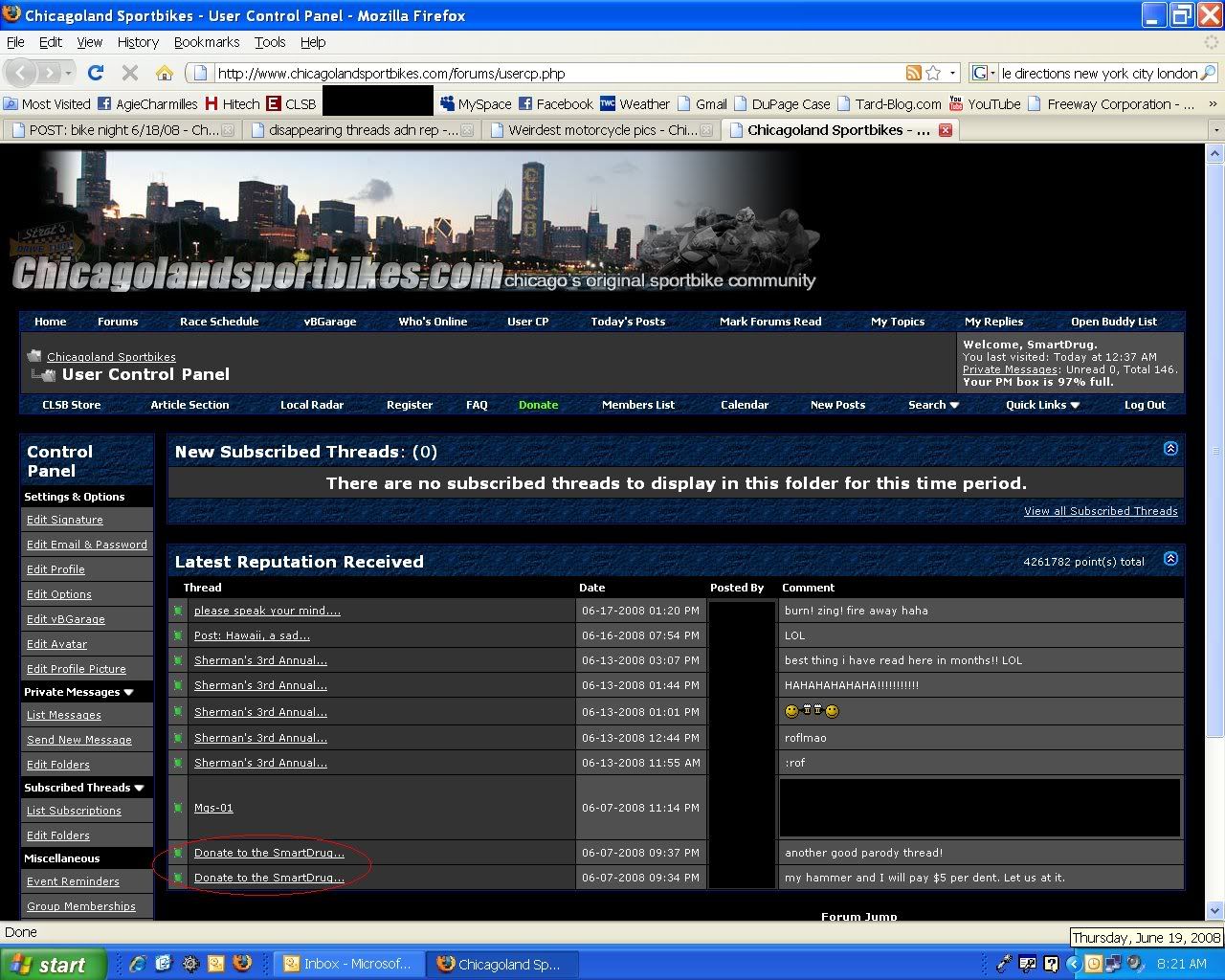Switch to the 'Weirdest motorcycle pics' tab

599,130
